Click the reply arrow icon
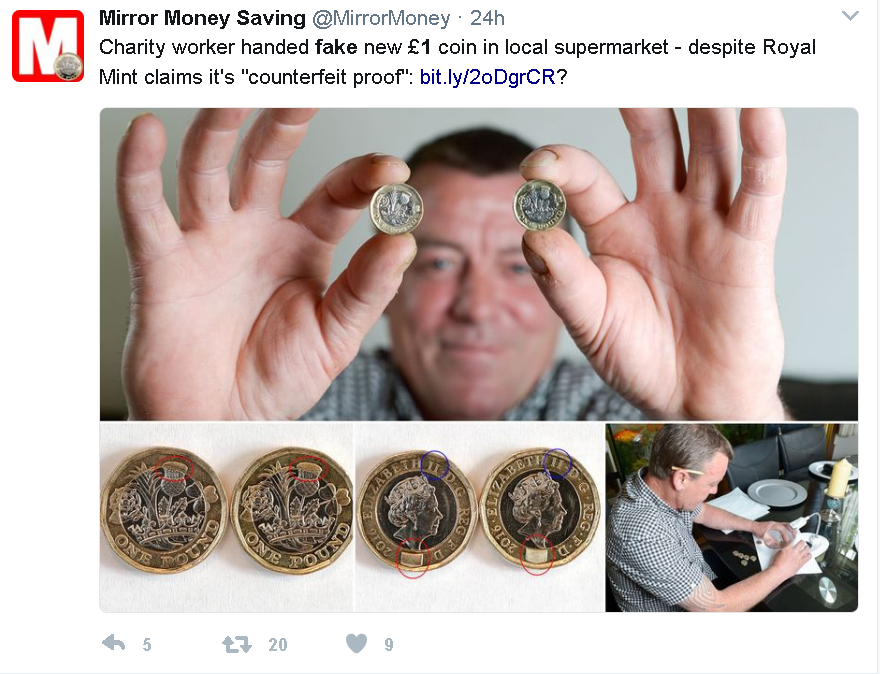This screenshot has height=674, width=880. point(114,643)
